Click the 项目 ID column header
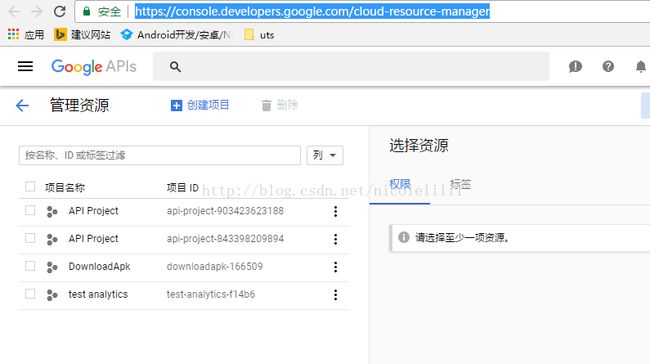The image size is (650, 364). [x=182, y=188]
